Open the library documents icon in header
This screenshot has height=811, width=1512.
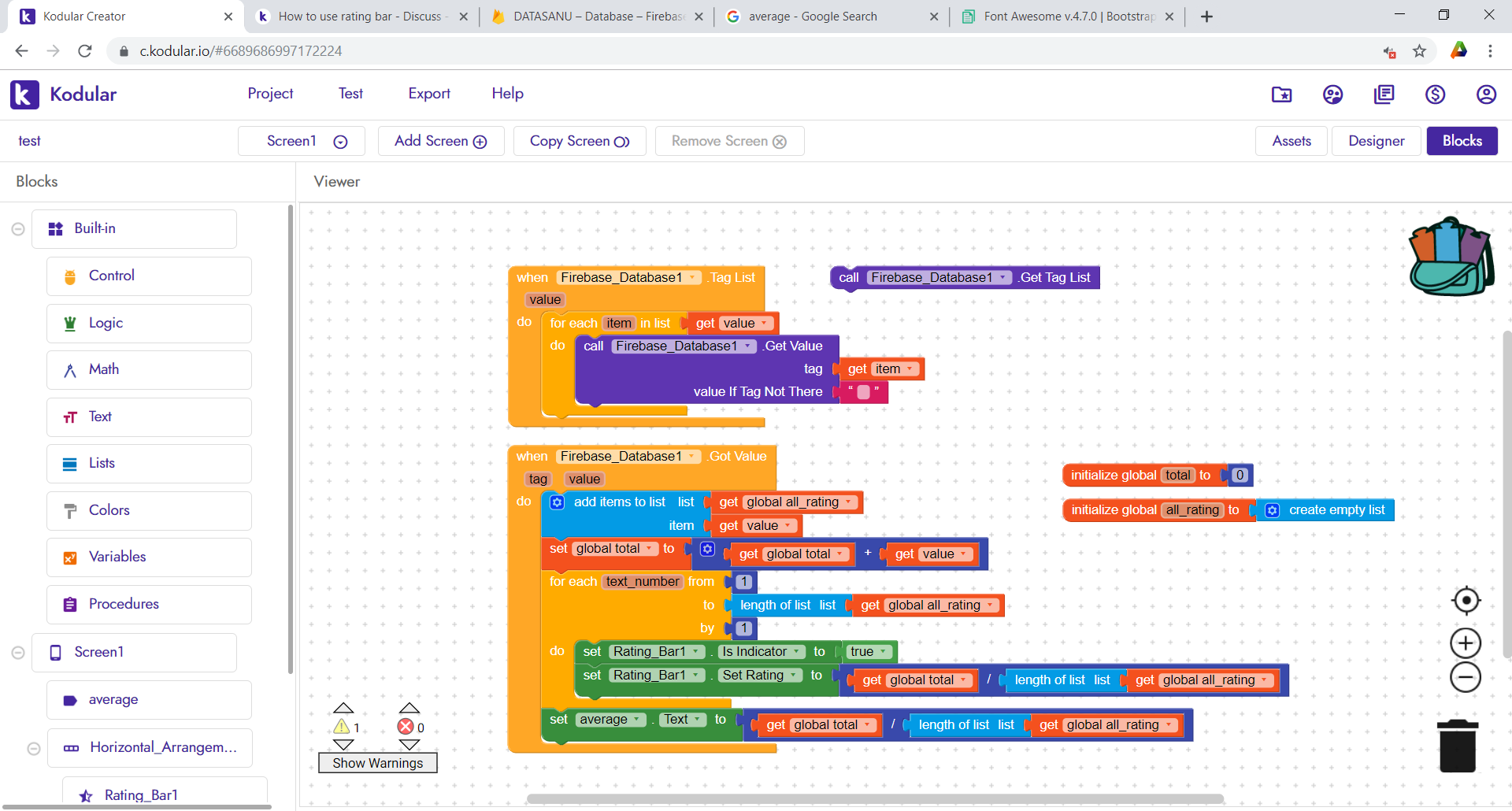[1384, 94]
